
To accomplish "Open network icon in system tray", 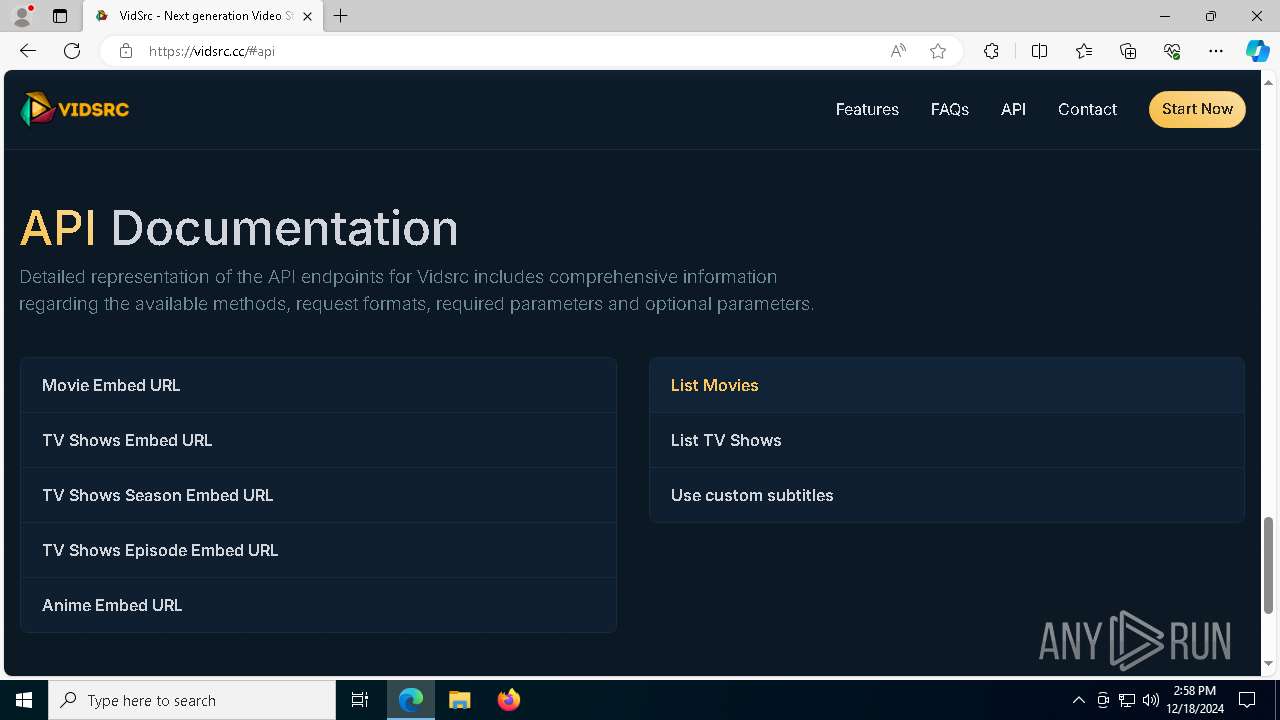I will tap(1127, 700).
